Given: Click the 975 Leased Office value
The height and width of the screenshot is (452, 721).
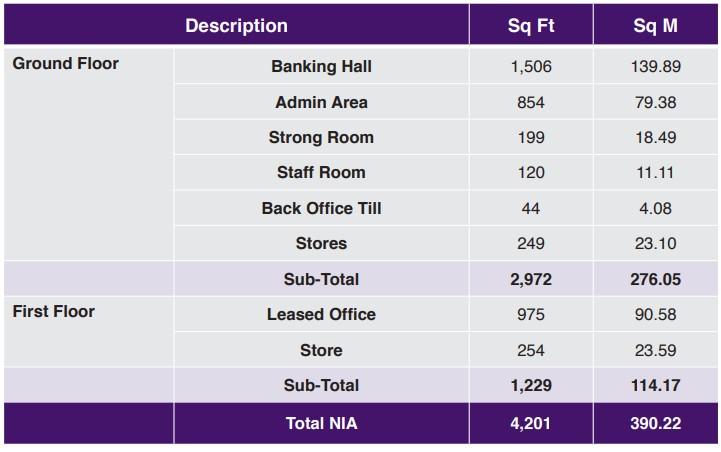Looking at the screenshot, I should pos(530,314).
